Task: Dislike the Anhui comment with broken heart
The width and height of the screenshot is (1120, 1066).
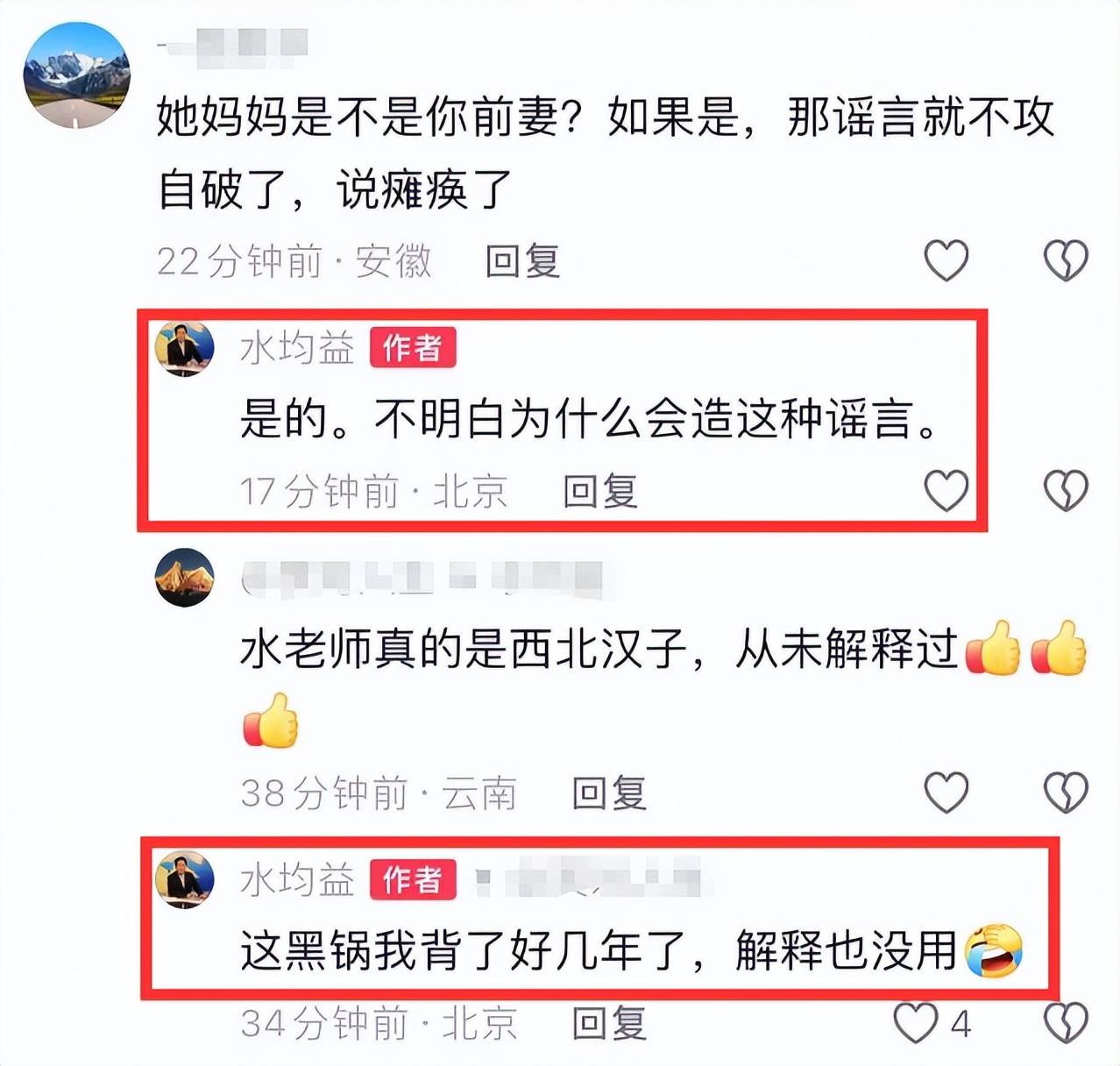Action: click(x=1066, y=260)
